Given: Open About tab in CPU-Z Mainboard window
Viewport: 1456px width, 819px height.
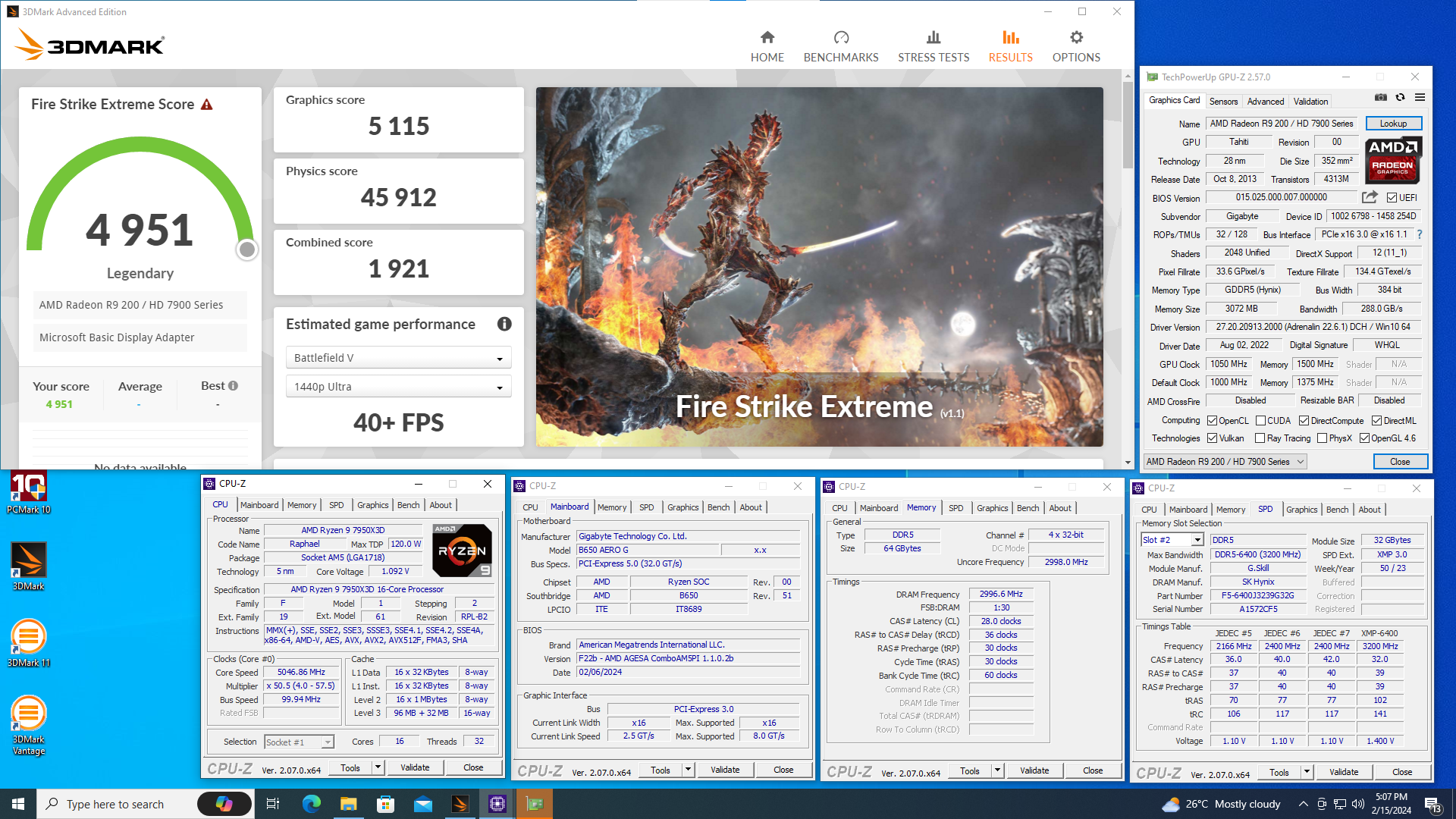Looking at the screenshot, I should (751, 507).
